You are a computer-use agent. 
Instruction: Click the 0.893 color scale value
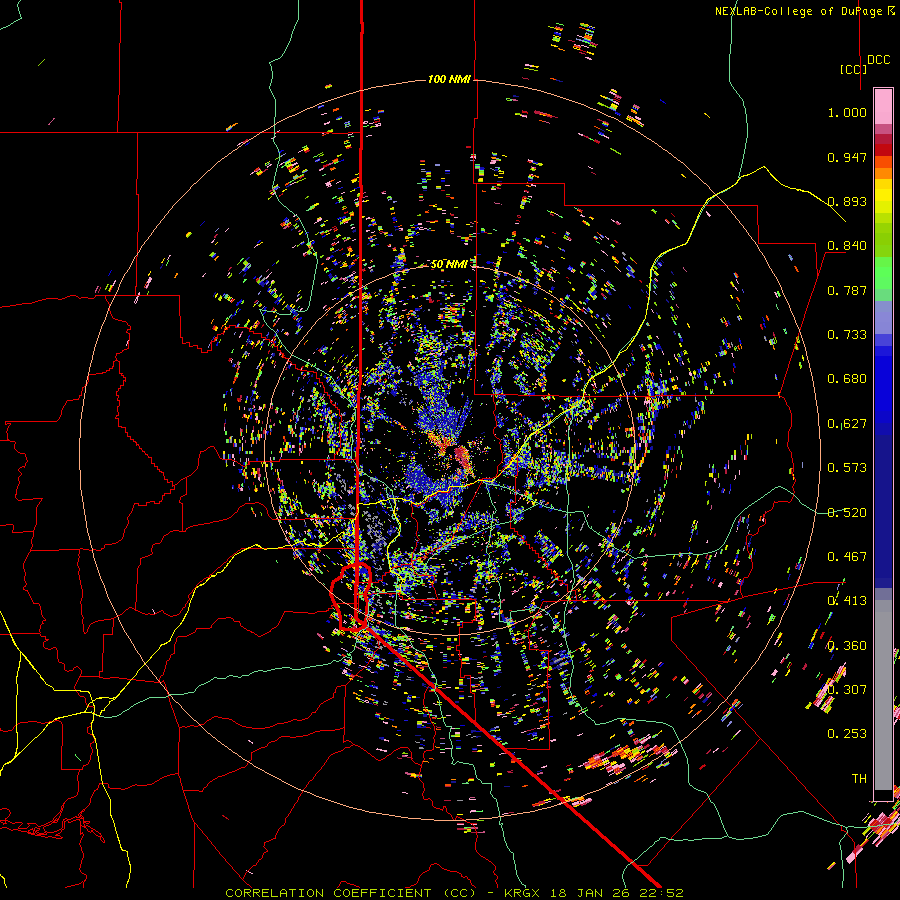coord(847,201)
